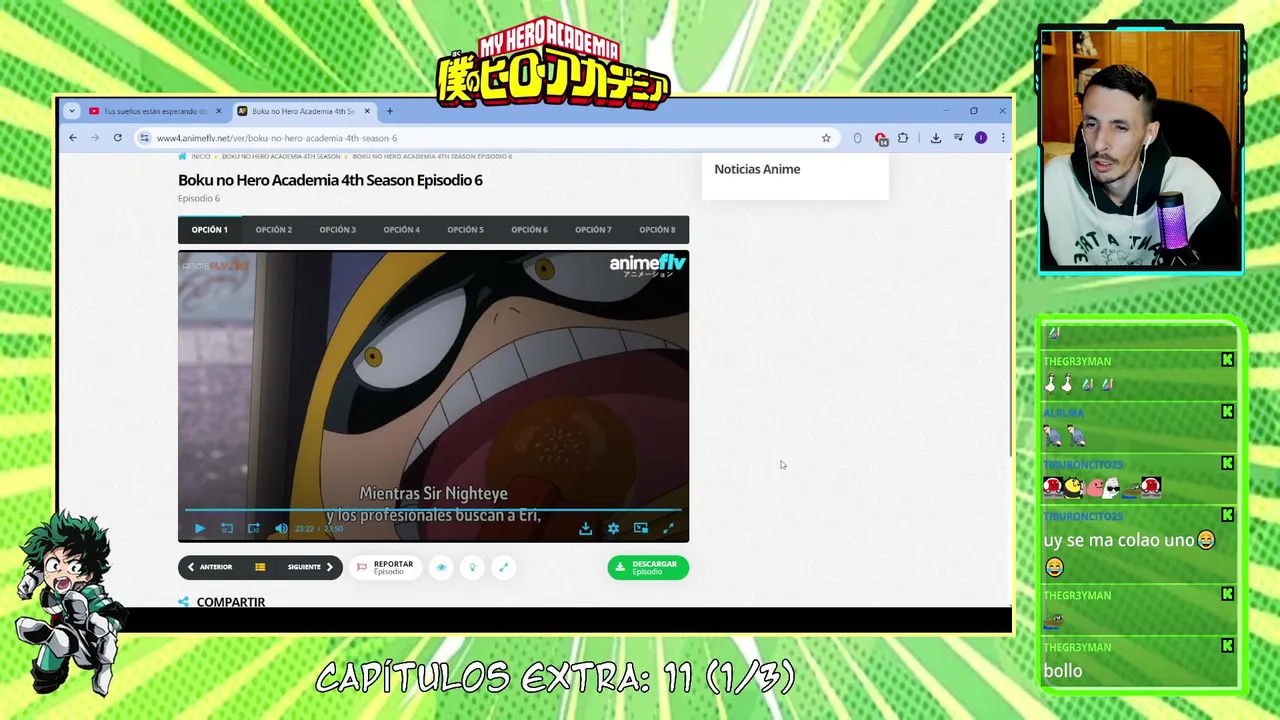Select OPCIÓN 1 video source tab
Viewport: 1280px width, 720px height.
210,230
